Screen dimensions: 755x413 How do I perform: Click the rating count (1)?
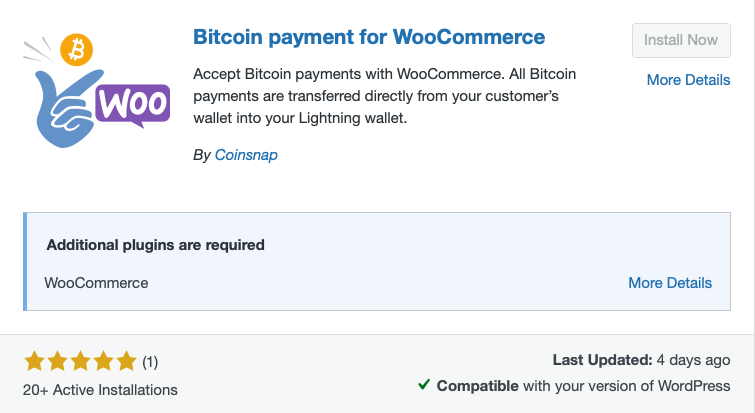point(150,361)
